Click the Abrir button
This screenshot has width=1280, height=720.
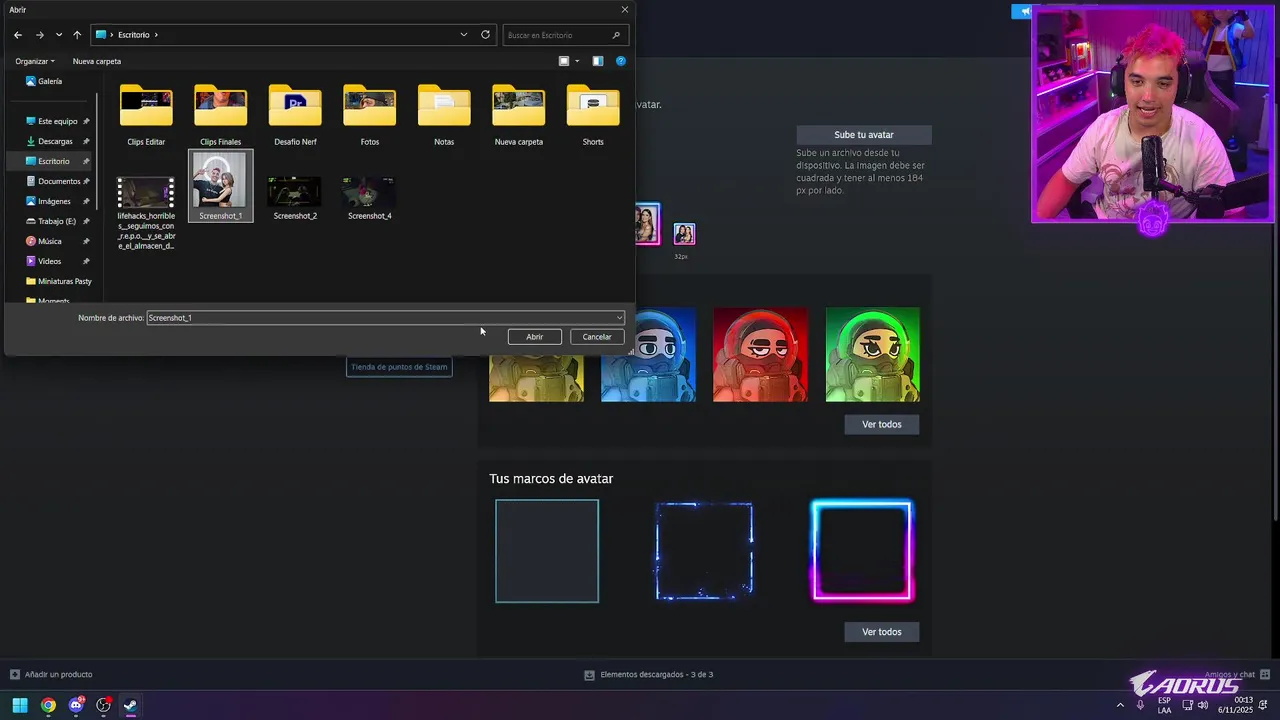[x=535, y=337]
